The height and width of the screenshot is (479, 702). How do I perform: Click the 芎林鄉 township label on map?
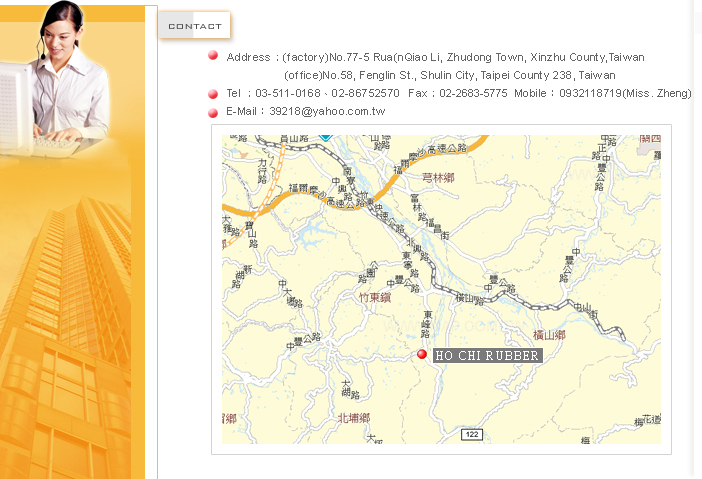click(x=438, y=177)
